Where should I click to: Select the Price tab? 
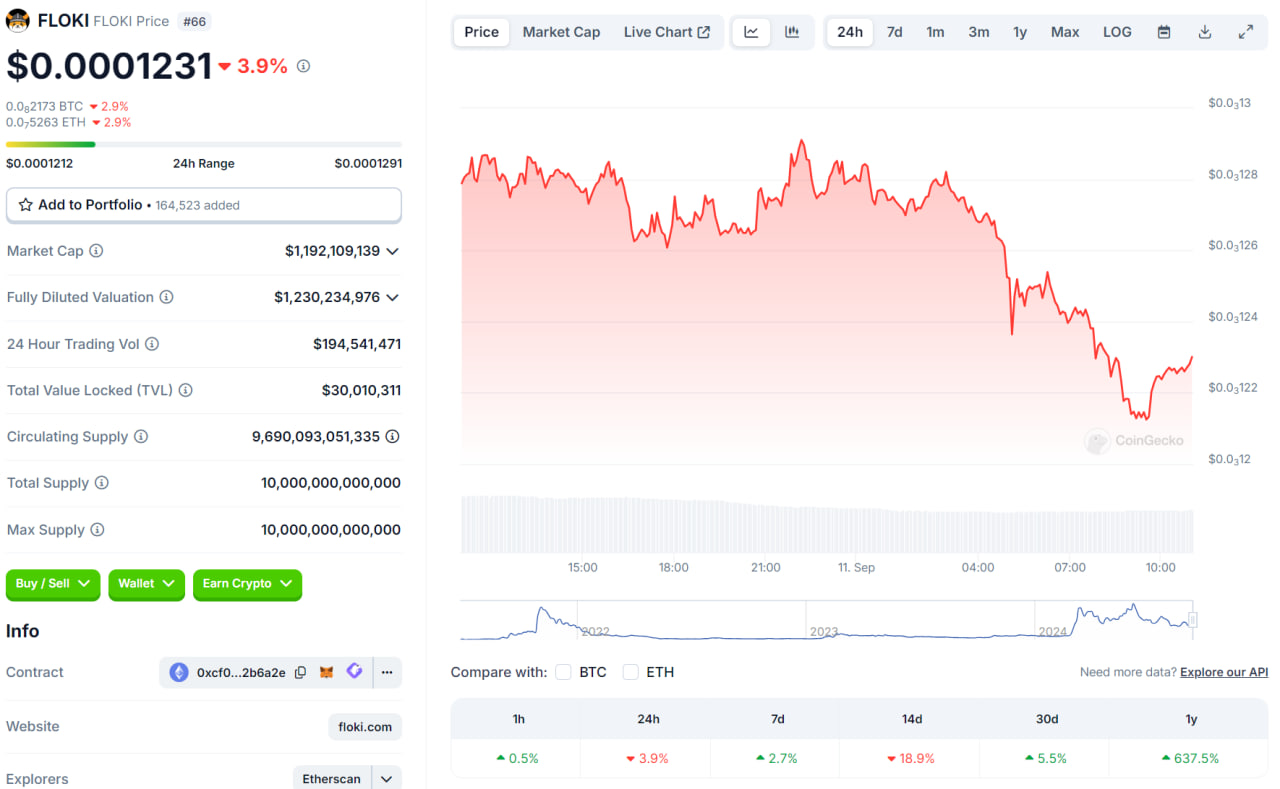click(481, 32)
